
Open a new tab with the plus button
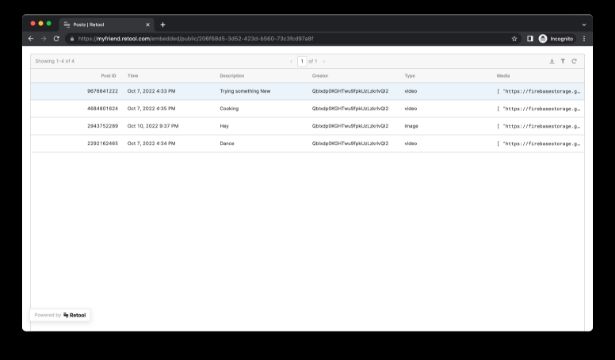point(163,25)
